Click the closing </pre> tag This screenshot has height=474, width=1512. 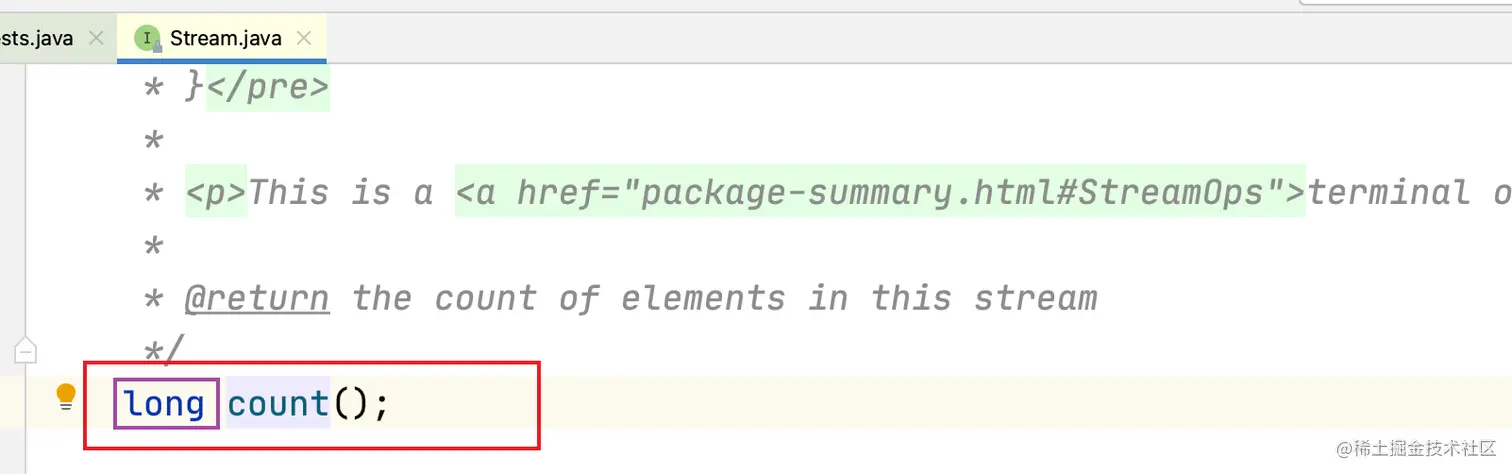pos(267,88)
